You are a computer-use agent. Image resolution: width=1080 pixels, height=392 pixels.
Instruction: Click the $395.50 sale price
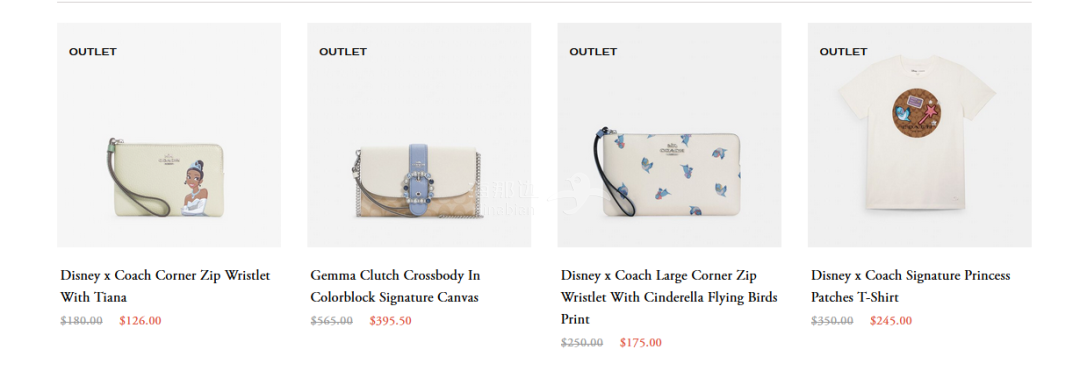point(391,320)
